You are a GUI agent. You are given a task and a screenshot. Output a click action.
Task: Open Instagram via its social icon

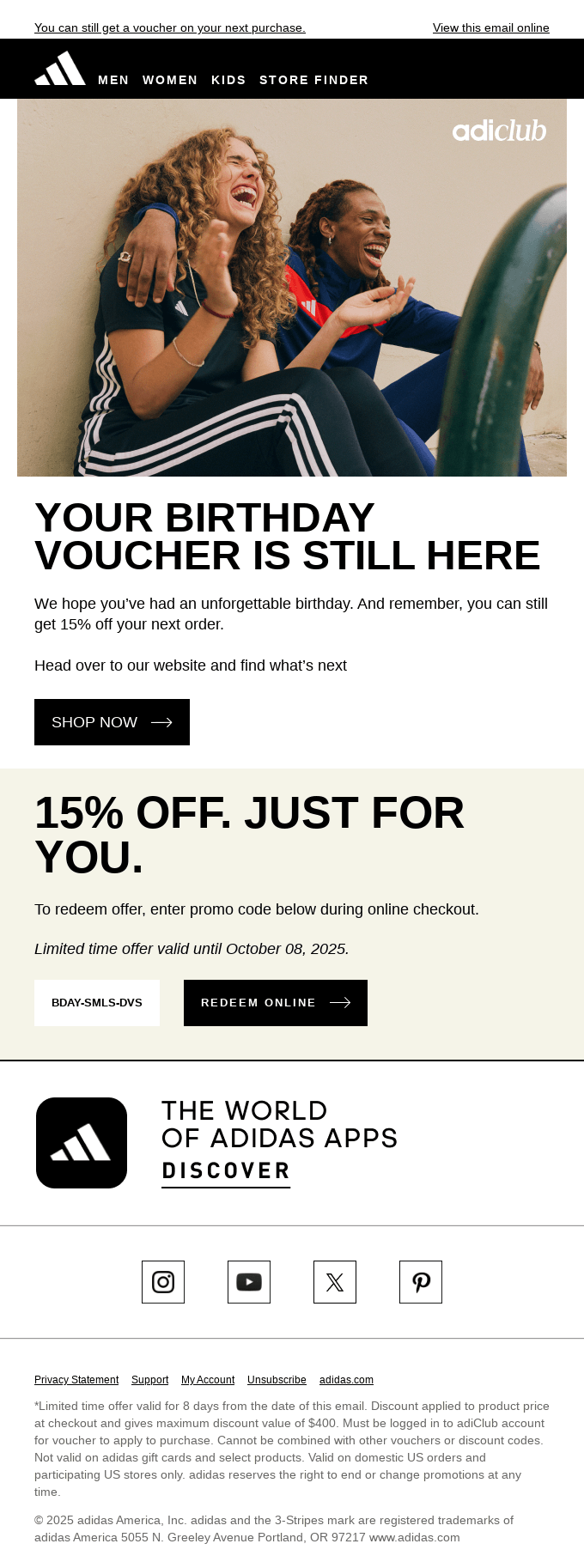[x=163, y=1282]
